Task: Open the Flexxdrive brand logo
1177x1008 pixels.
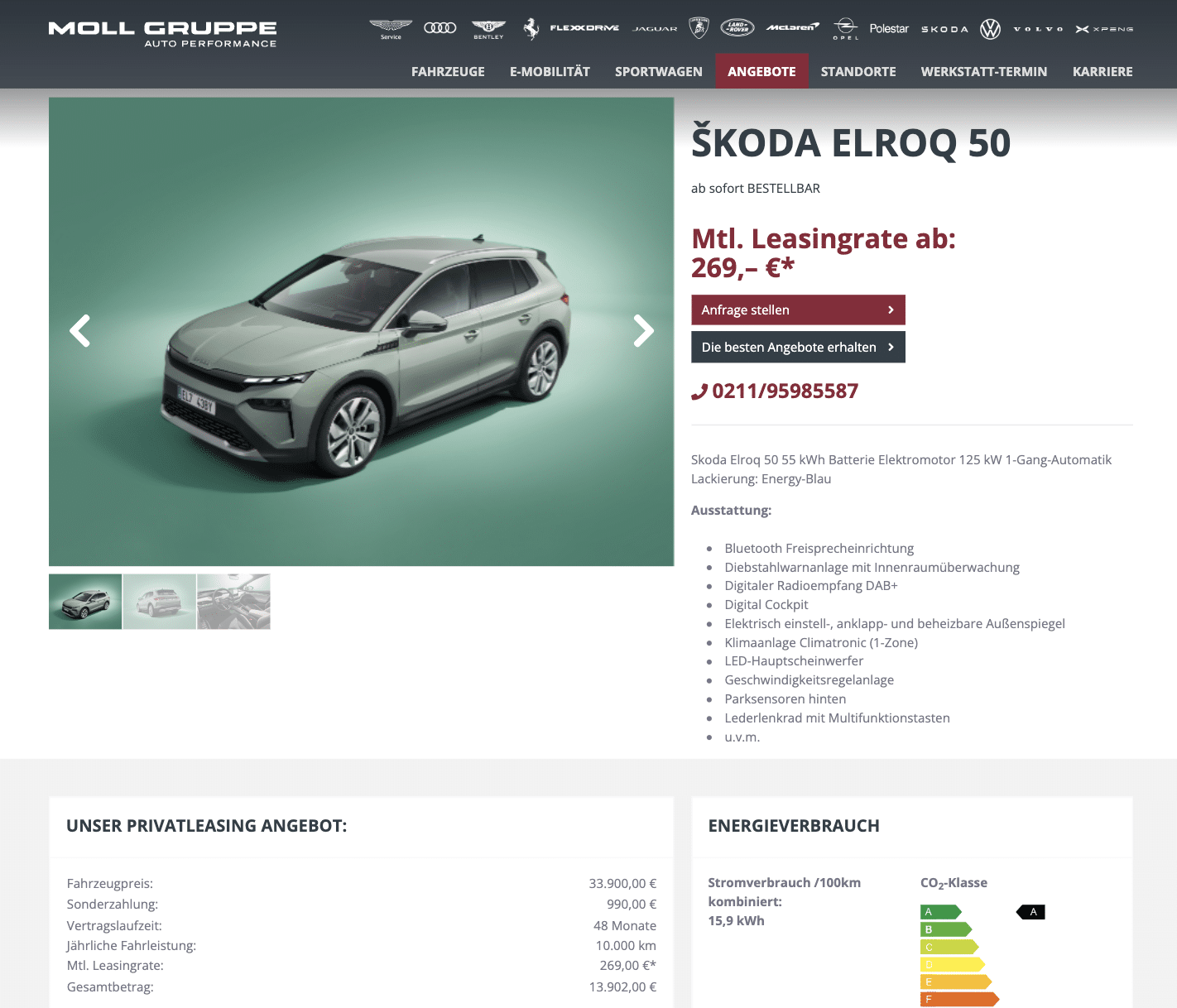Action: click(584, 28)
